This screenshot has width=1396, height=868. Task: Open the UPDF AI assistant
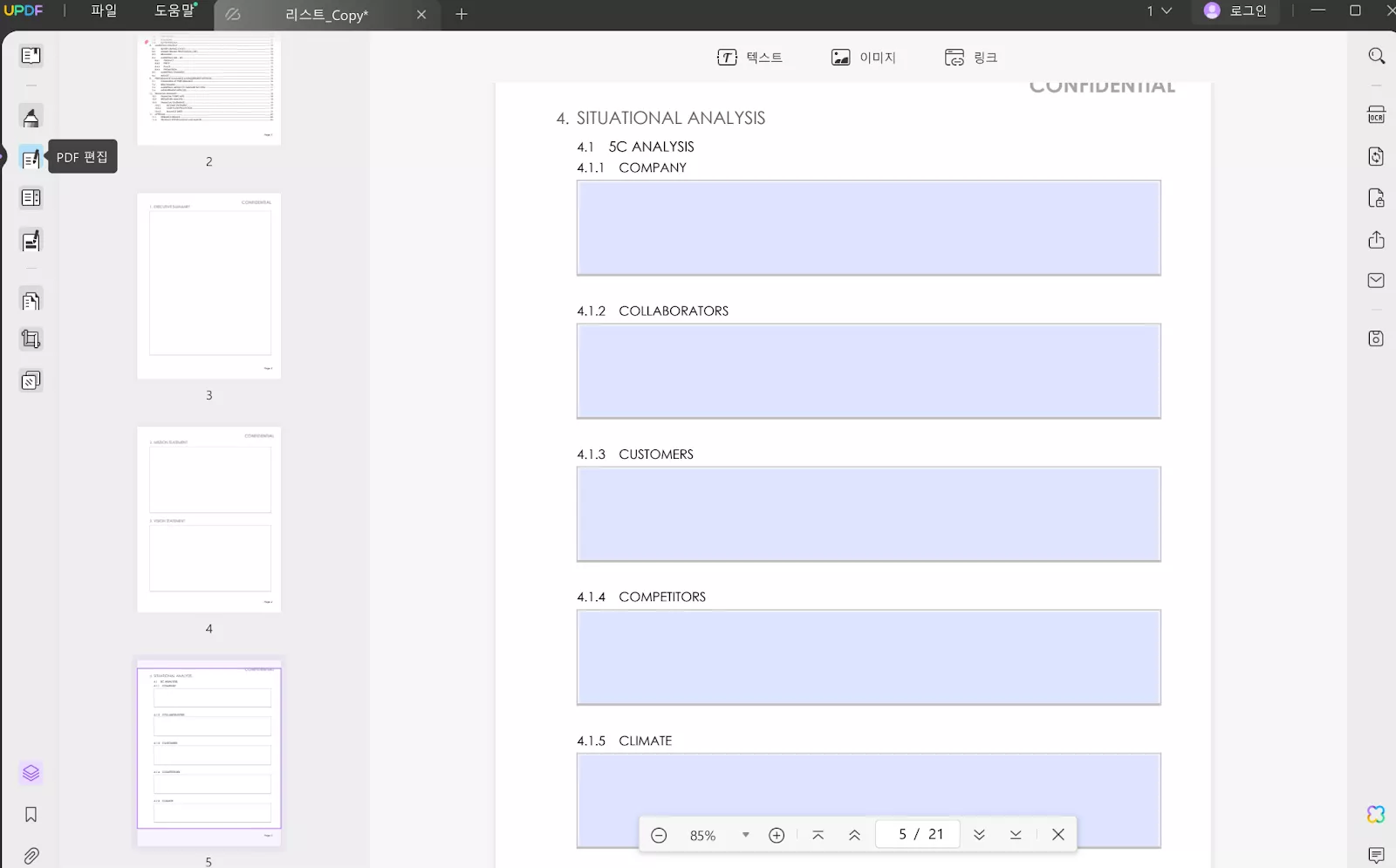point(1376,814)
